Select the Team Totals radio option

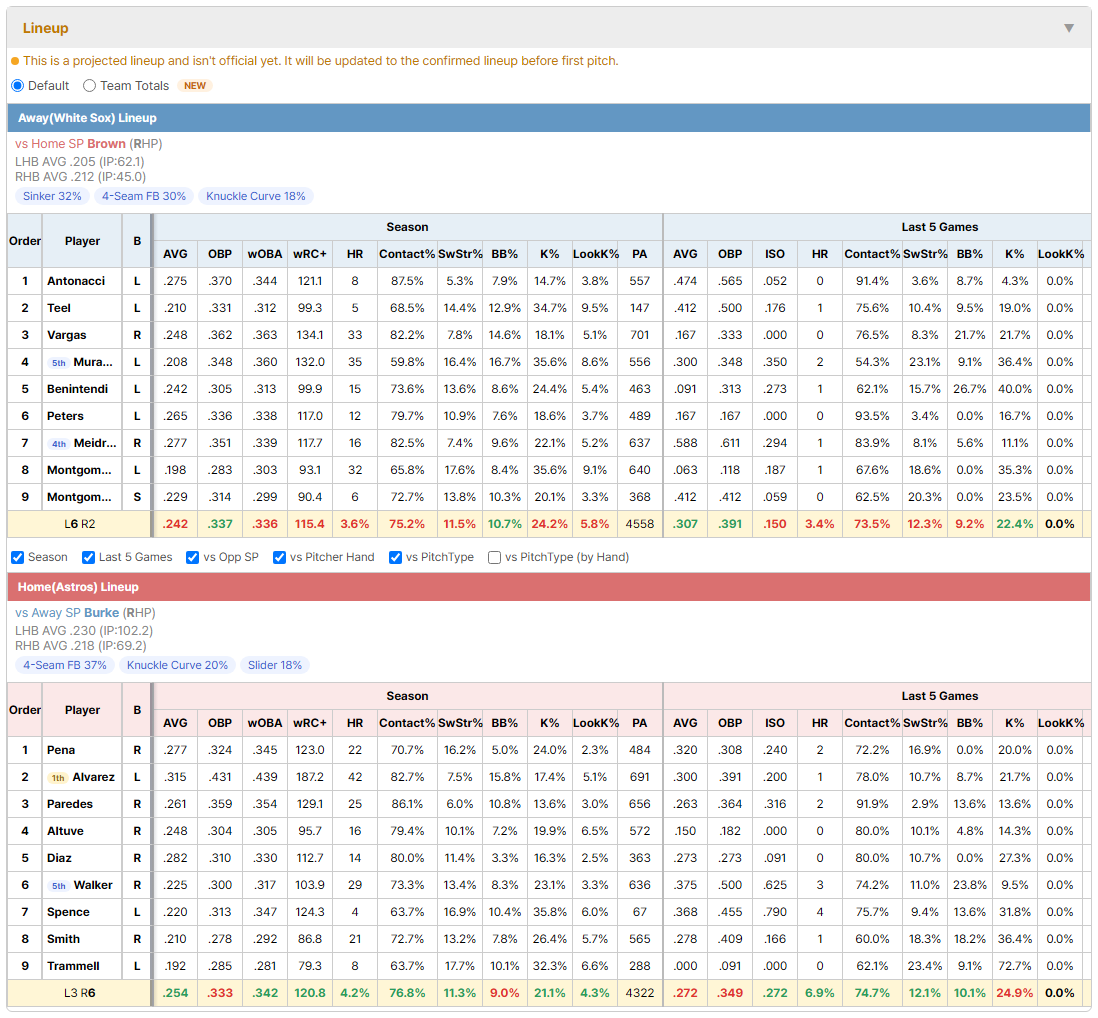[x=90, y=85]
